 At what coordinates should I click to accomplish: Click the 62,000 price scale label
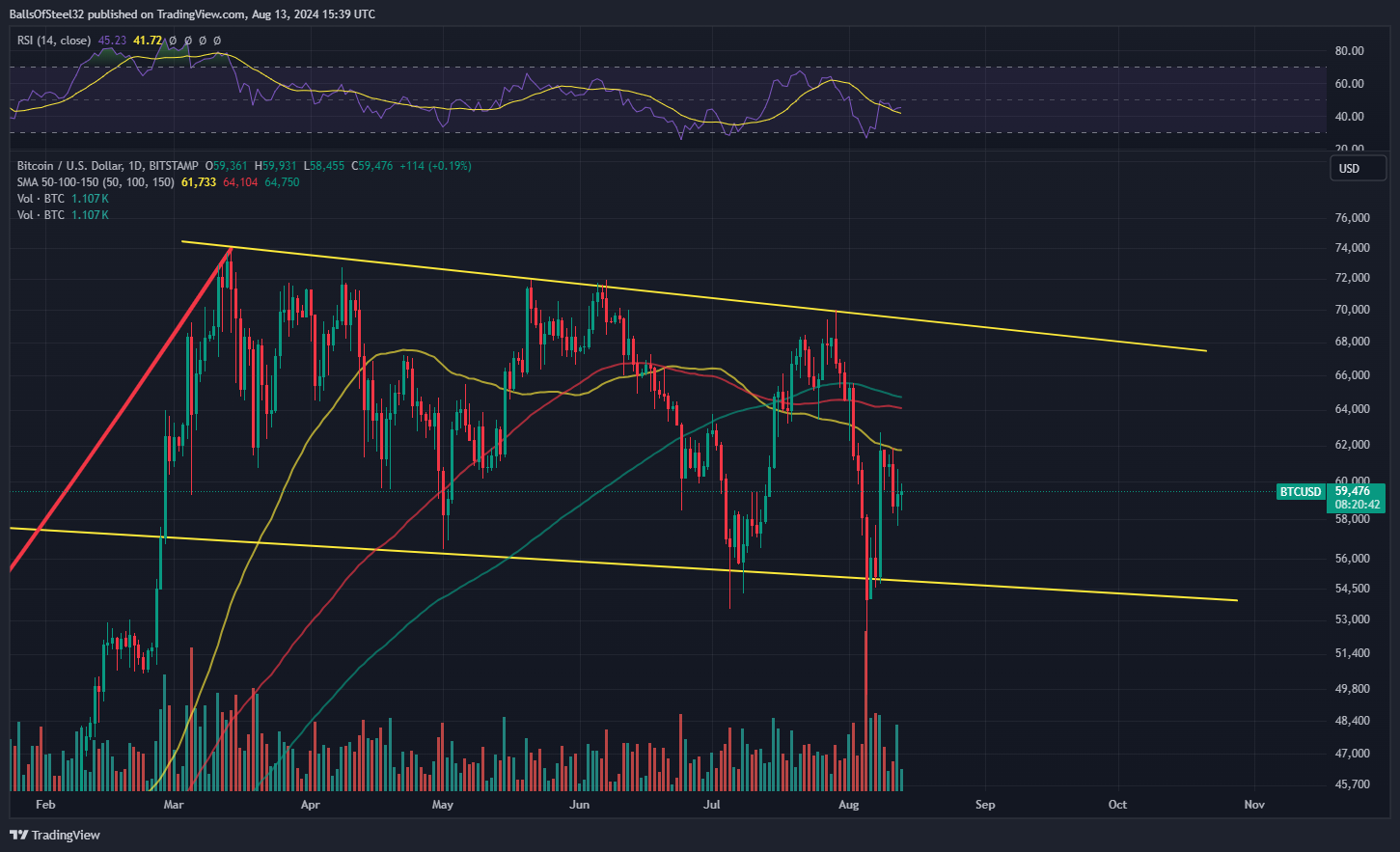coord(1352,445)
